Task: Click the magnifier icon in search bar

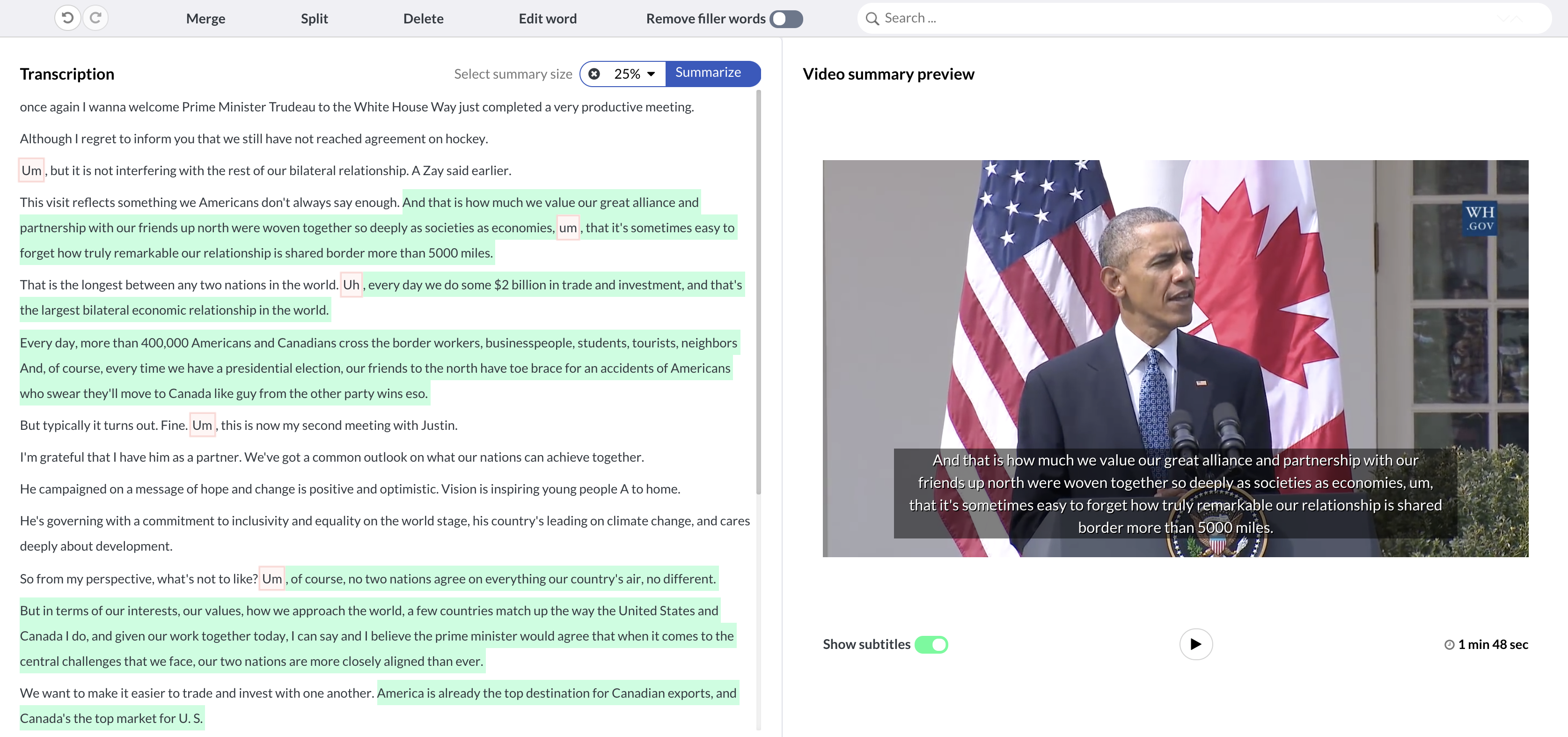Action: coord(872,18)
